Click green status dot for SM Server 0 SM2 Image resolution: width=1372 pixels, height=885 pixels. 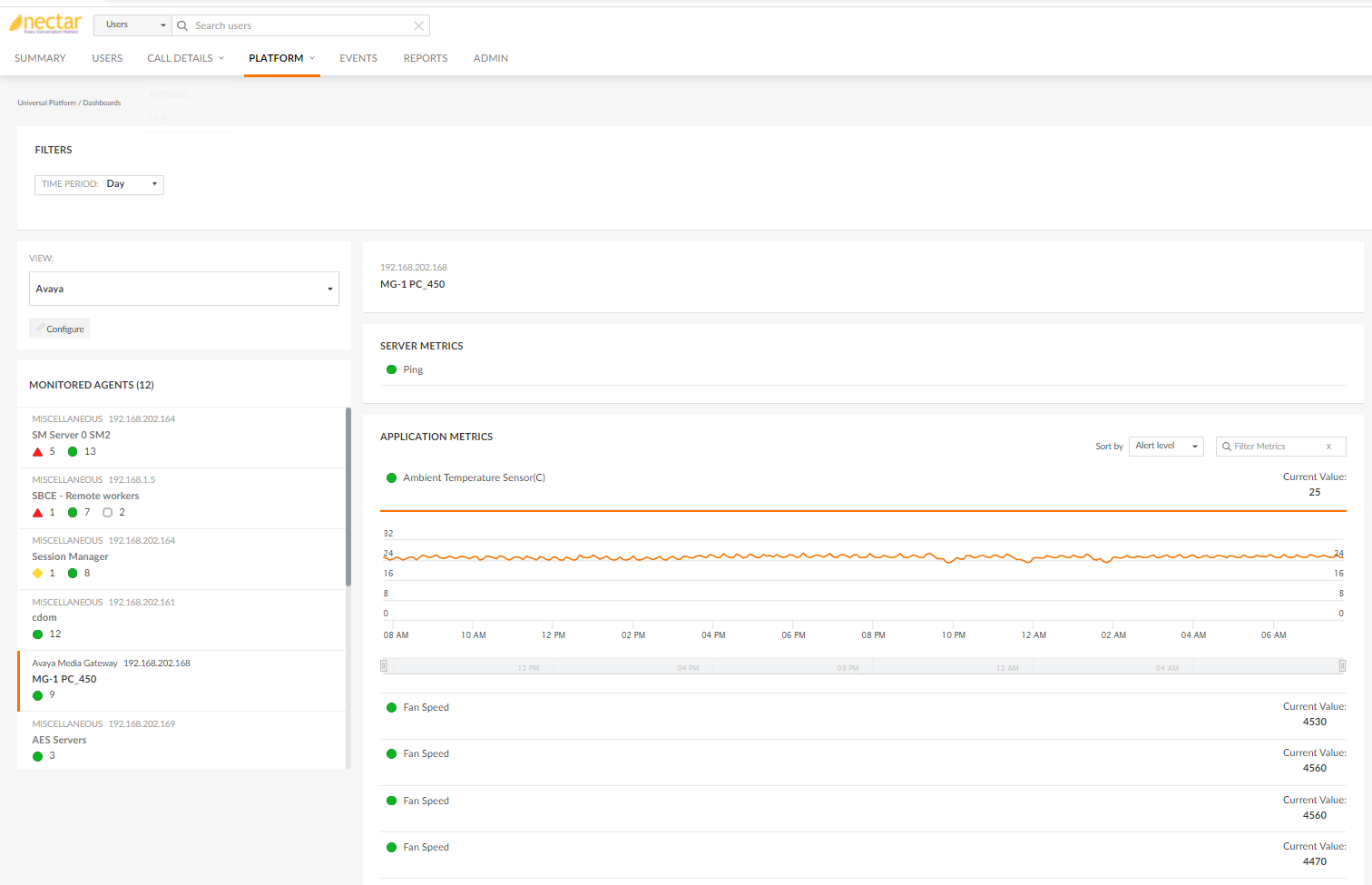click(73, 451)
